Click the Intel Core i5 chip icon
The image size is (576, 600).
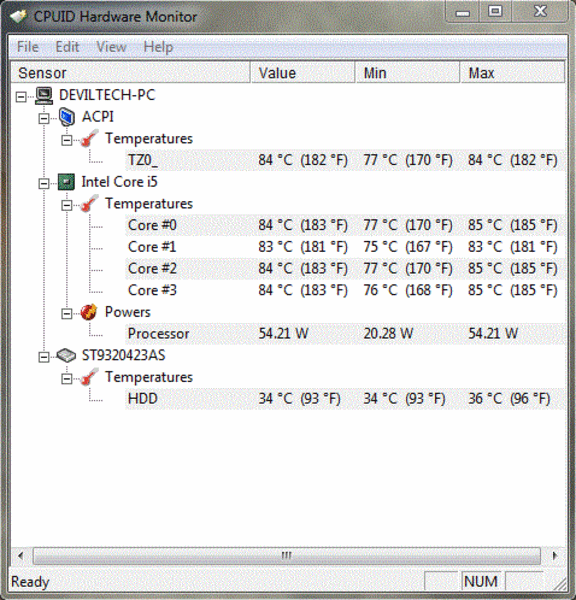[x=66, y=182]
